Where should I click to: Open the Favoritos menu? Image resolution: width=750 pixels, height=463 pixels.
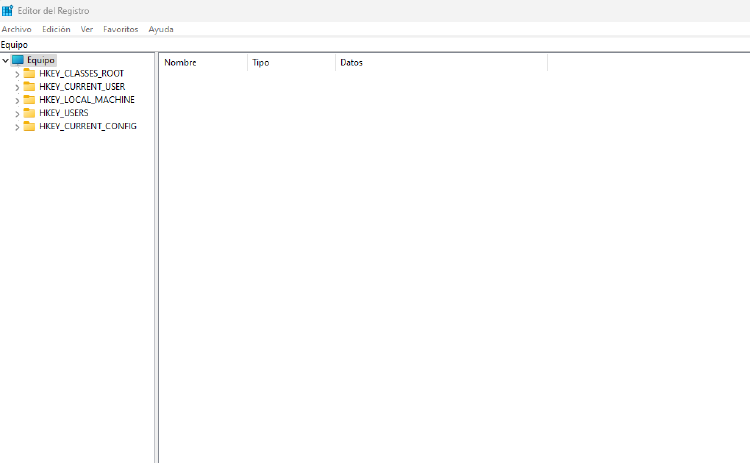point(121,29)
